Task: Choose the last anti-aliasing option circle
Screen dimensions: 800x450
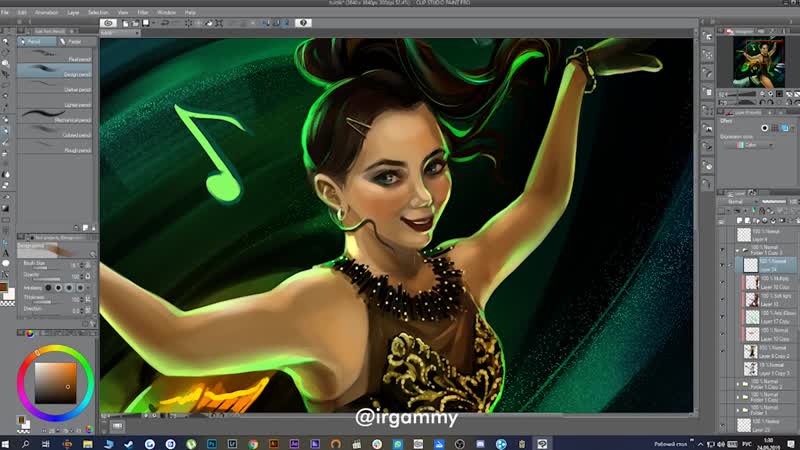Action: click(x=80, y=288)
